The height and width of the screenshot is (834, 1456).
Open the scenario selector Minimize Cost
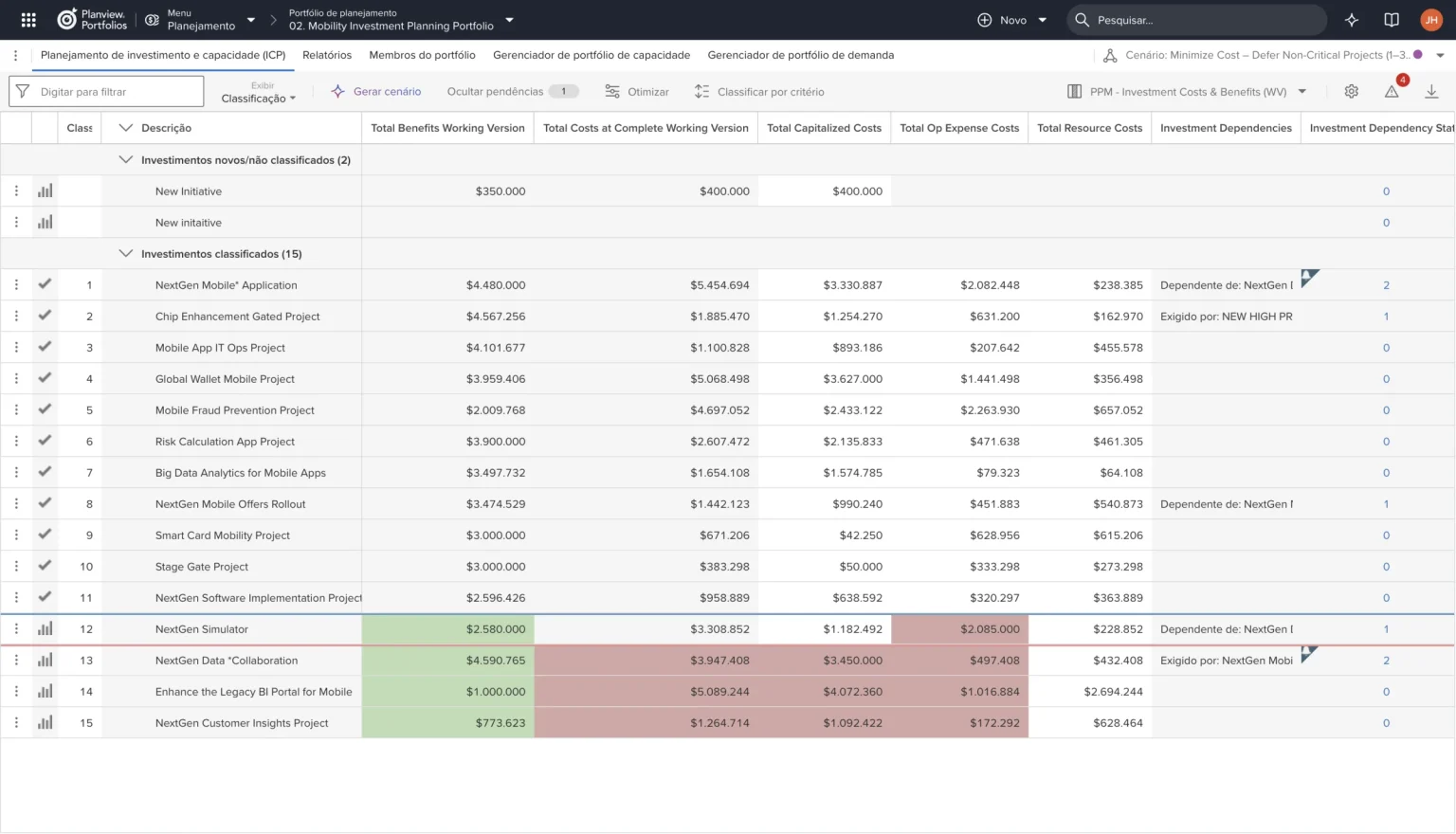pos(1274,55)
